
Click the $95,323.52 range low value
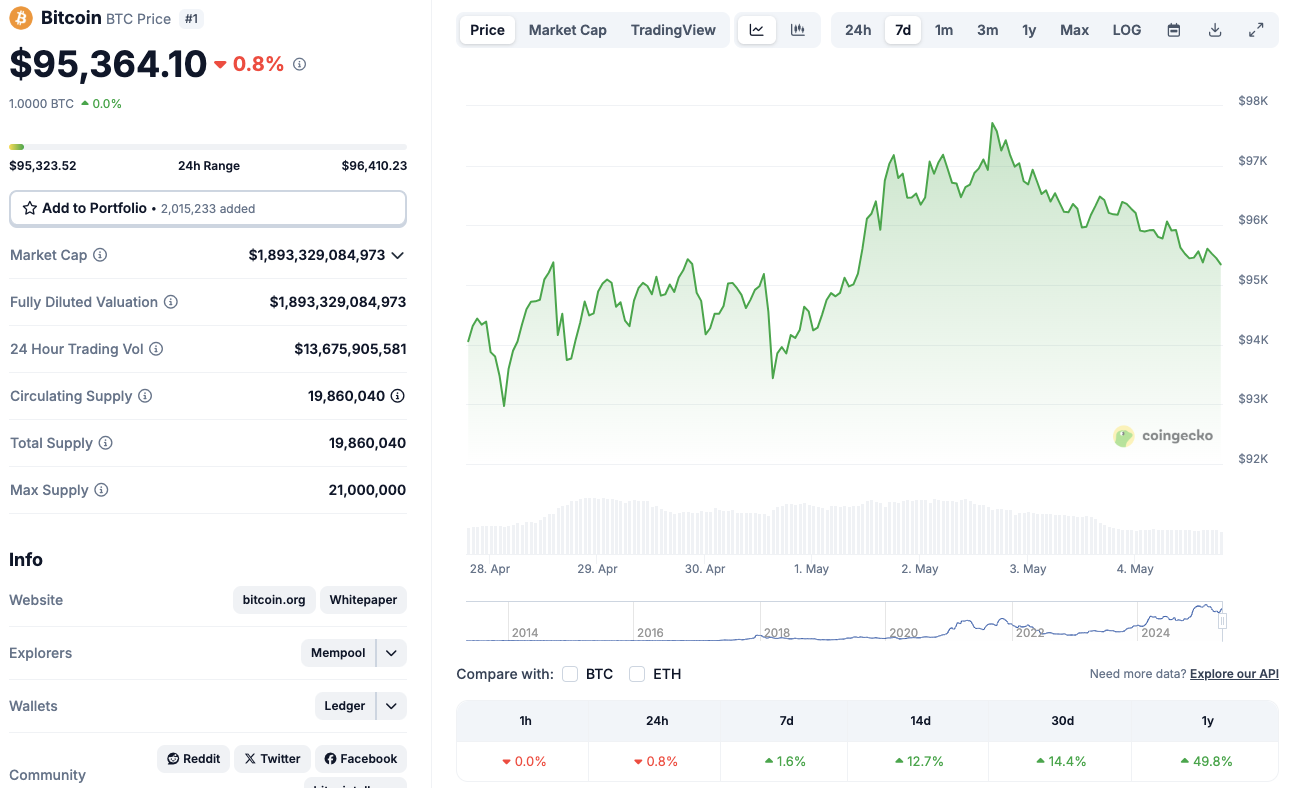pyautogui.click(x=43, y=166)
